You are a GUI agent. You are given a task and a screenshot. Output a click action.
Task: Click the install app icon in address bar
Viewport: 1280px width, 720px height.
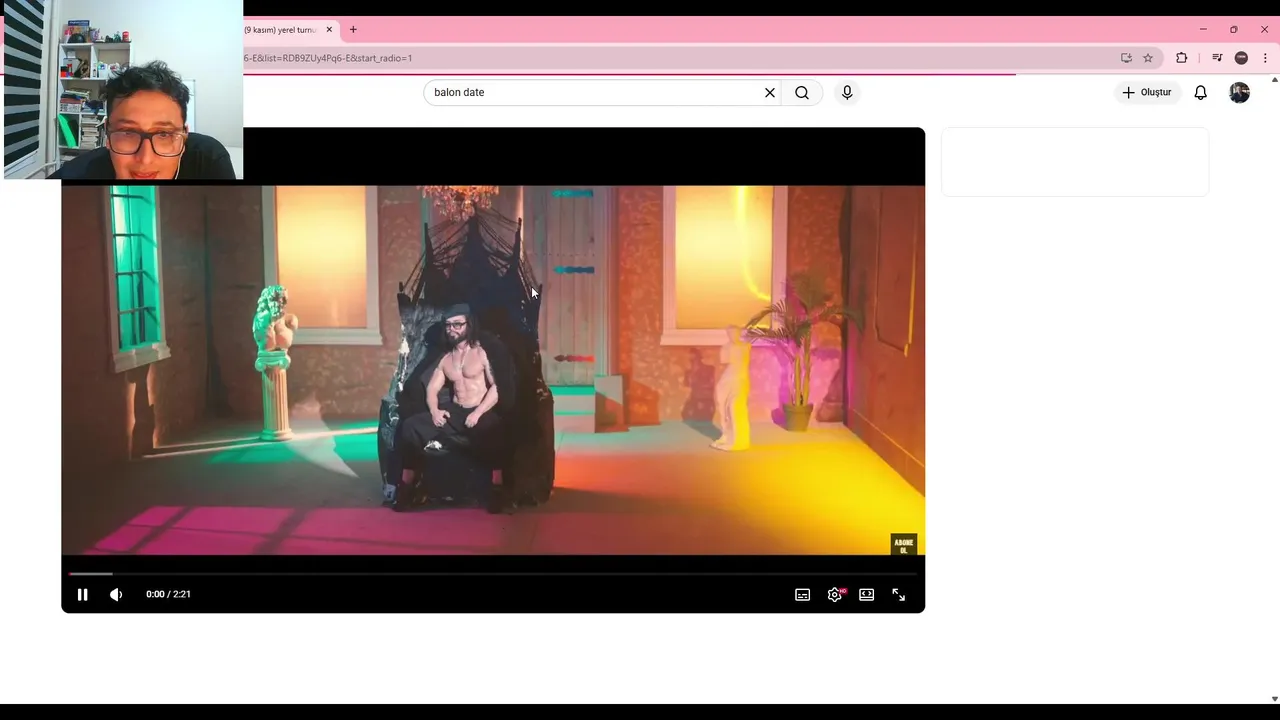pyautogui.click(x=1126, y=58)
